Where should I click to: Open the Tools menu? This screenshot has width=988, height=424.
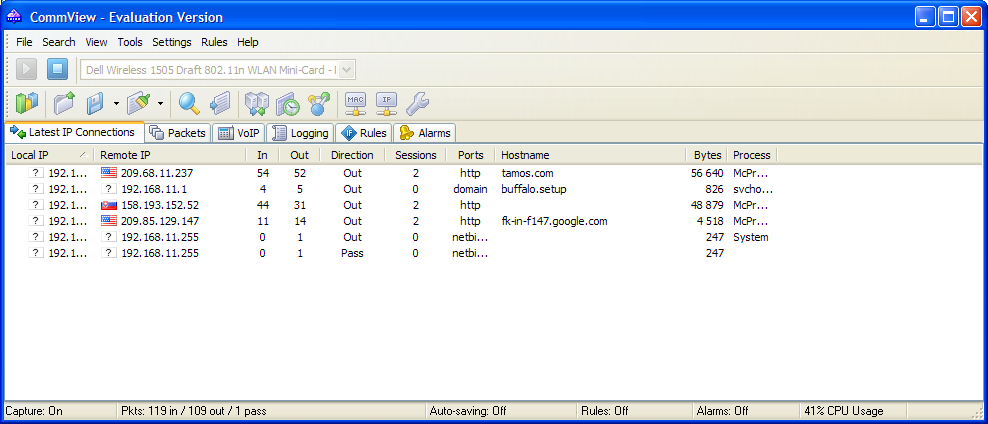coord(130,42)
